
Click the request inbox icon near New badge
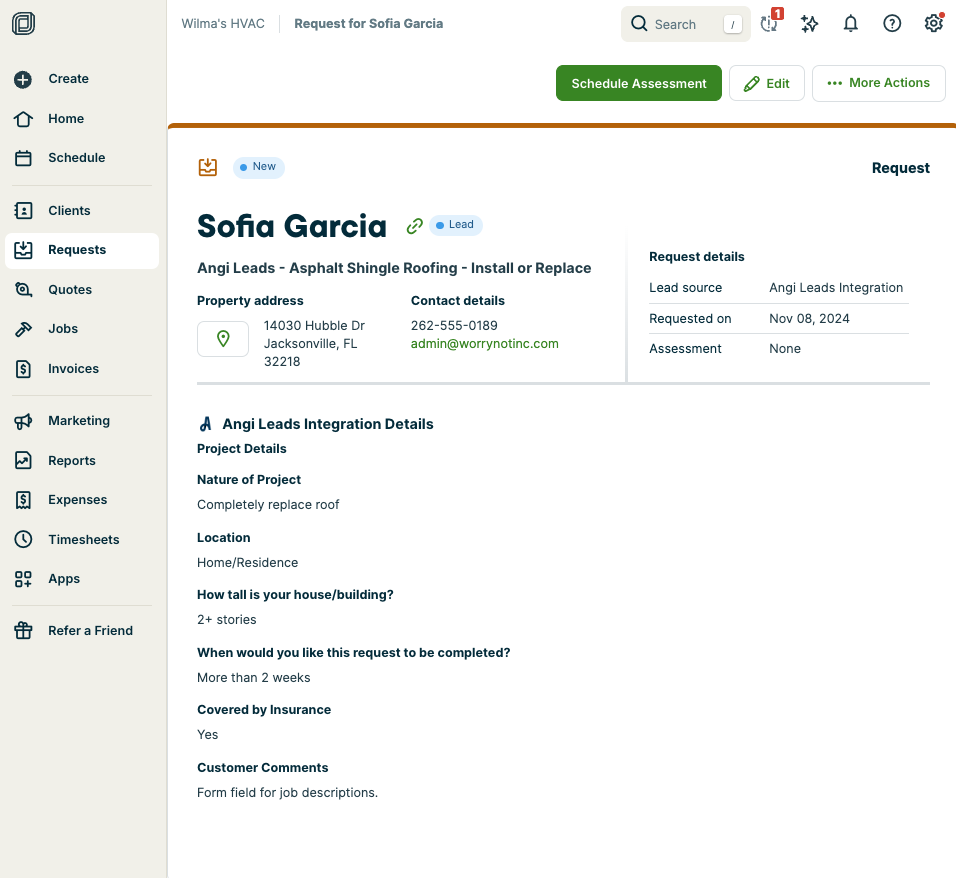[x=208, y=167]
